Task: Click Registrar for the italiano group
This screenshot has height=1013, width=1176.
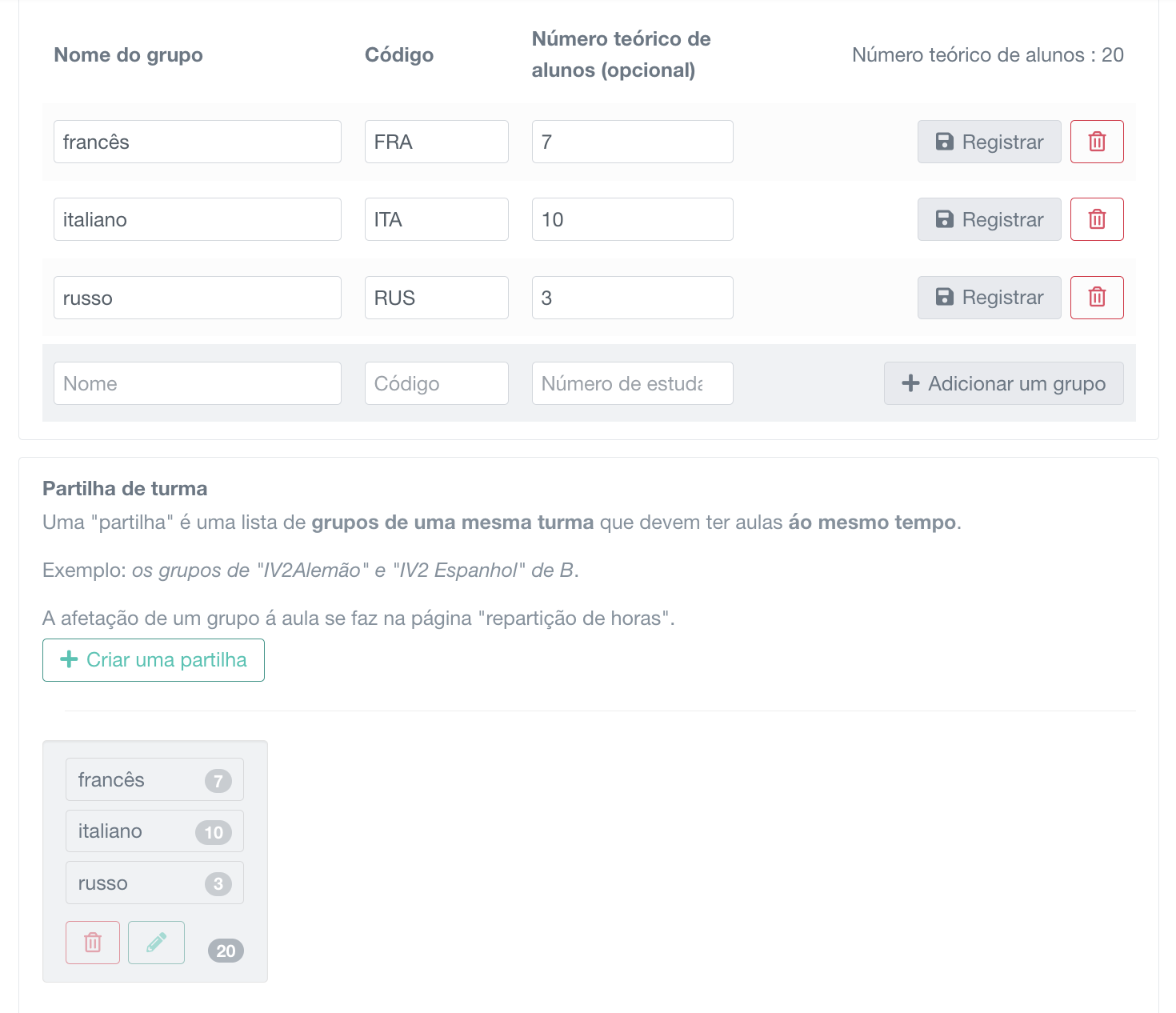Action: click(x=989, y=219)
